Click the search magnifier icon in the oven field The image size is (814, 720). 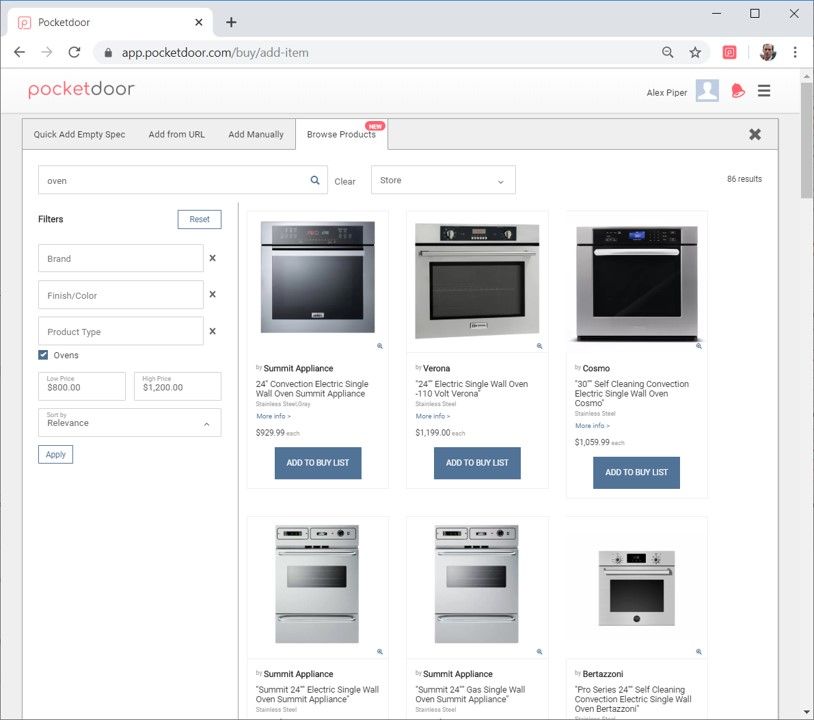pyautogui.click(x=315, y=180)
